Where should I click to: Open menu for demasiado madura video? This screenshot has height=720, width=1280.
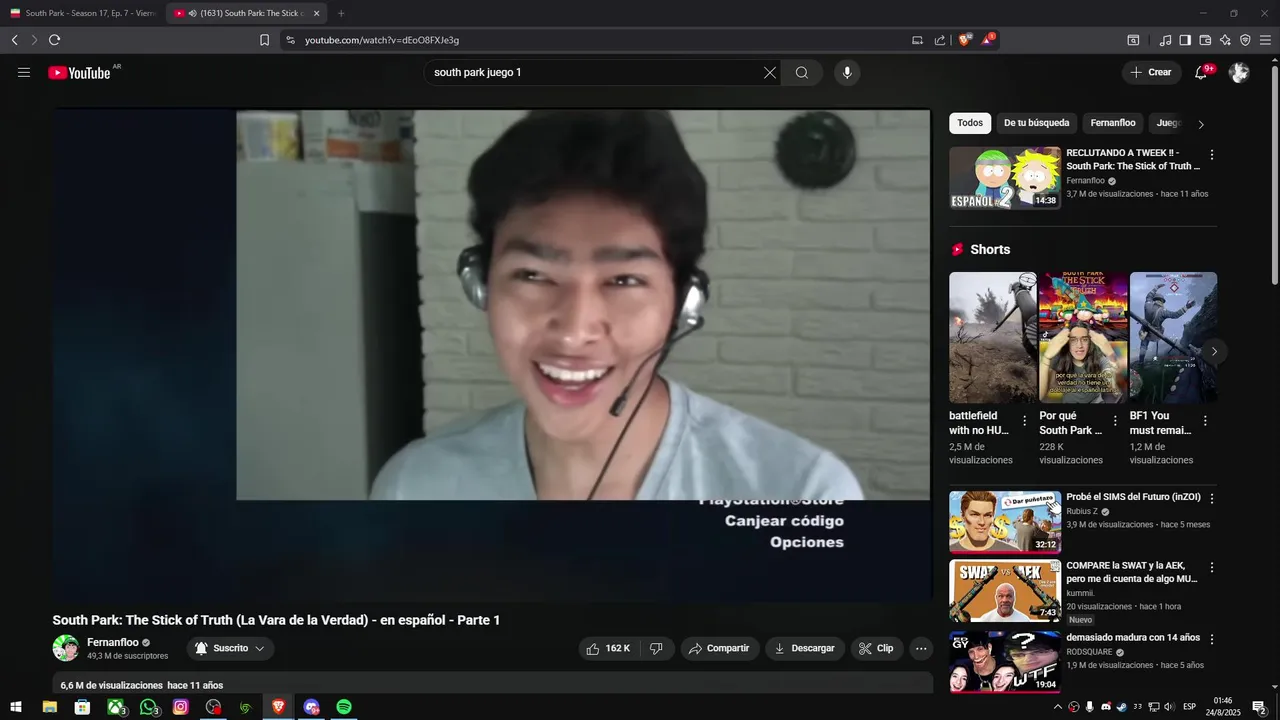pos(1212,639)
